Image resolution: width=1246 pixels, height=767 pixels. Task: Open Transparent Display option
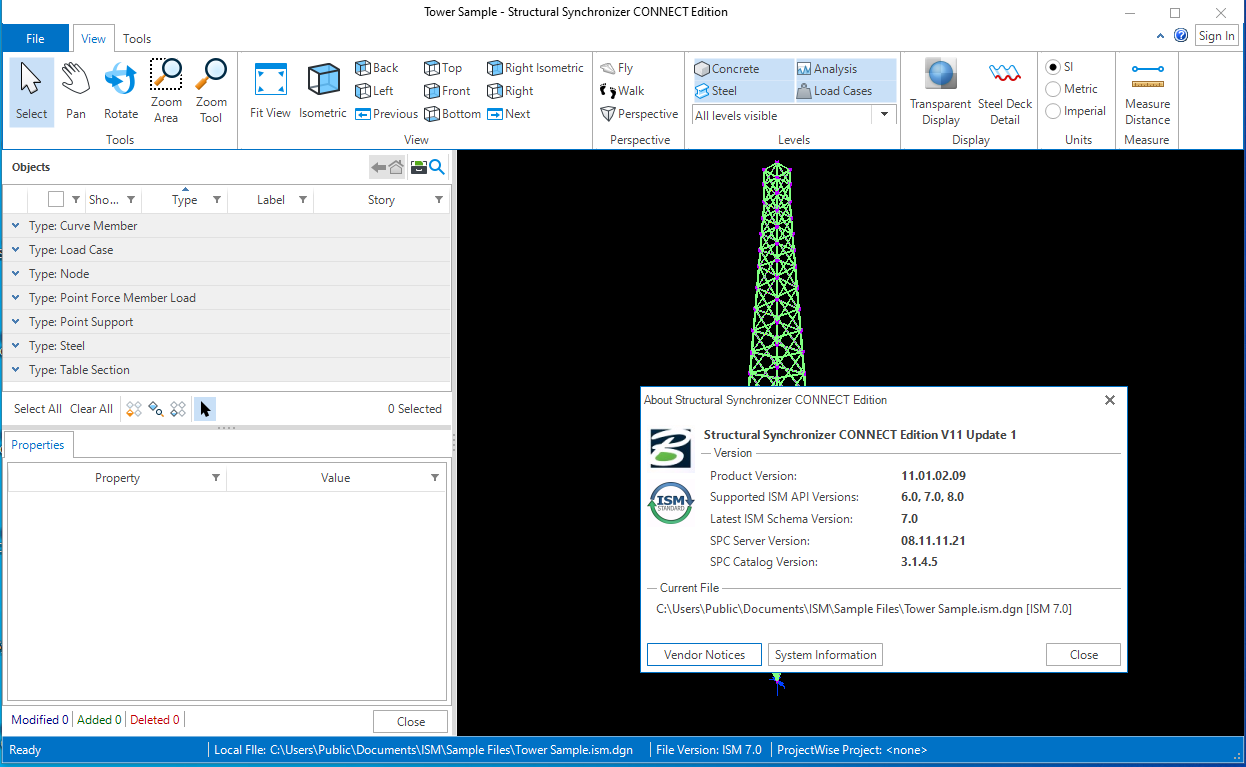tap(940, 91)
